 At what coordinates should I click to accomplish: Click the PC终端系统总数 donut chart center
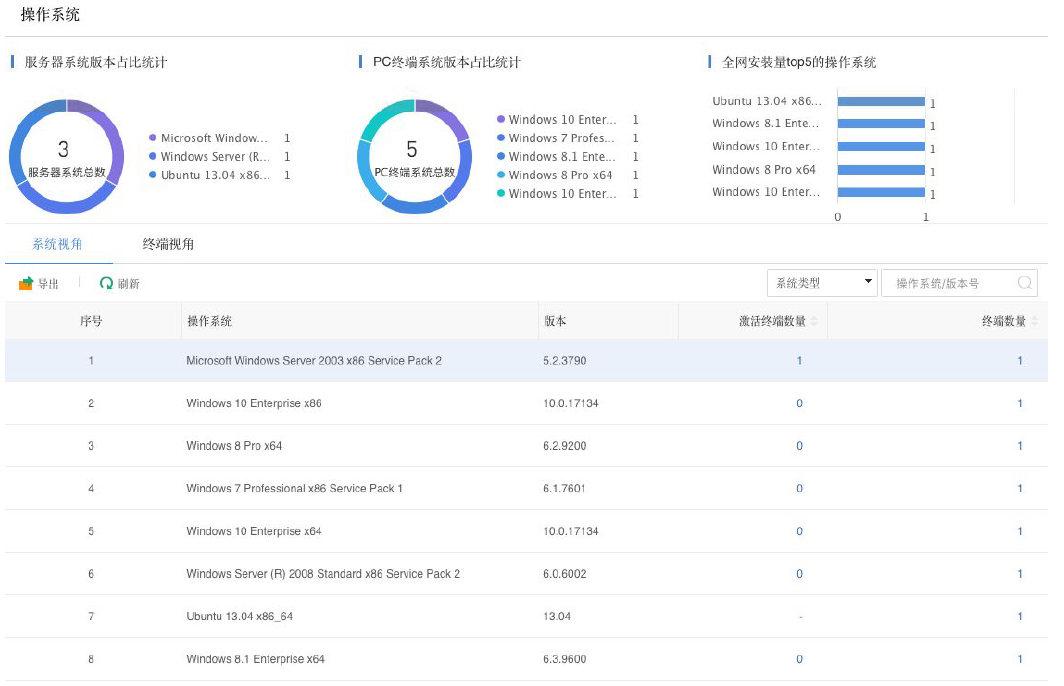coord(415,157)
